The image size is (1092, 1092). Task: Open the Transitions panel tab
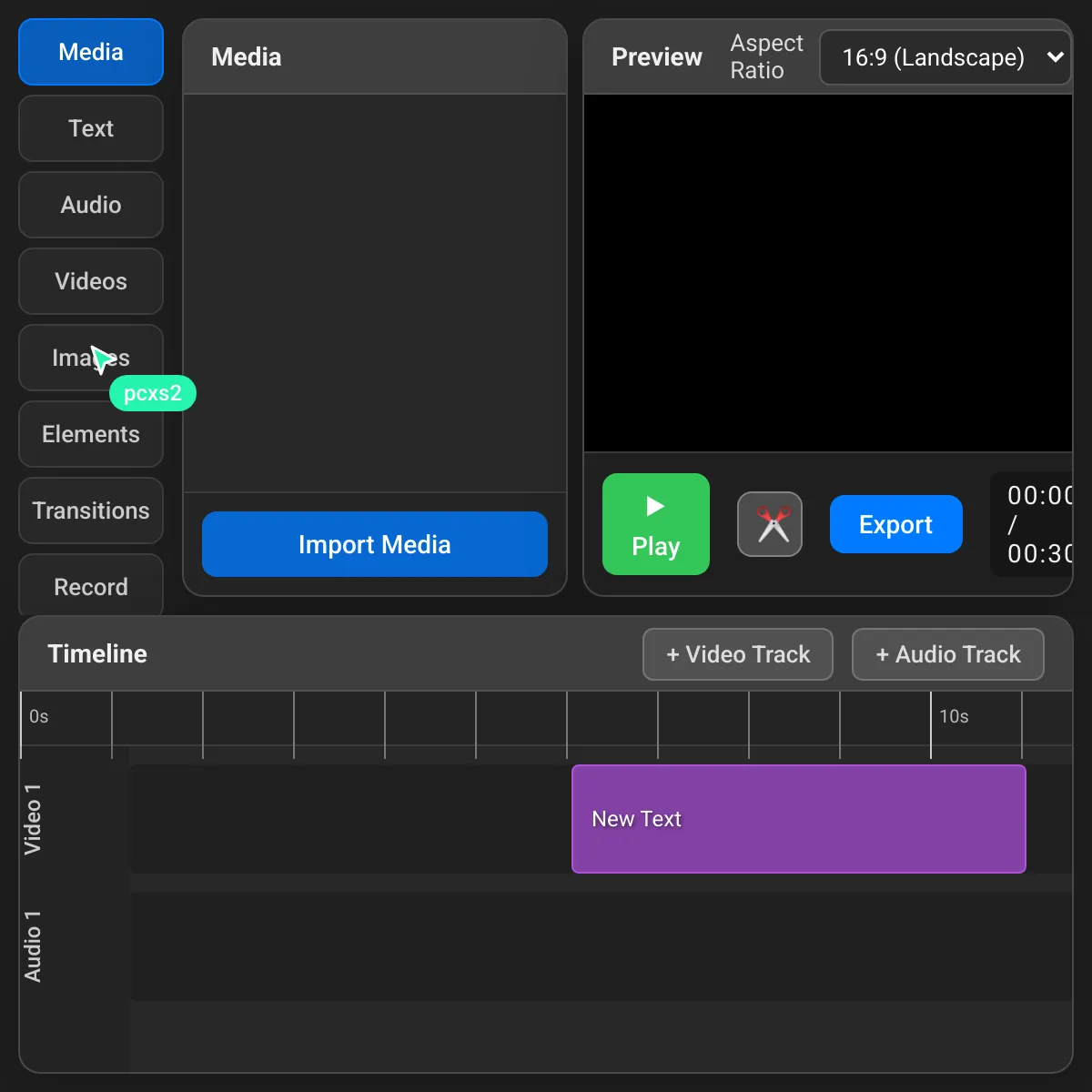(91, 511)
